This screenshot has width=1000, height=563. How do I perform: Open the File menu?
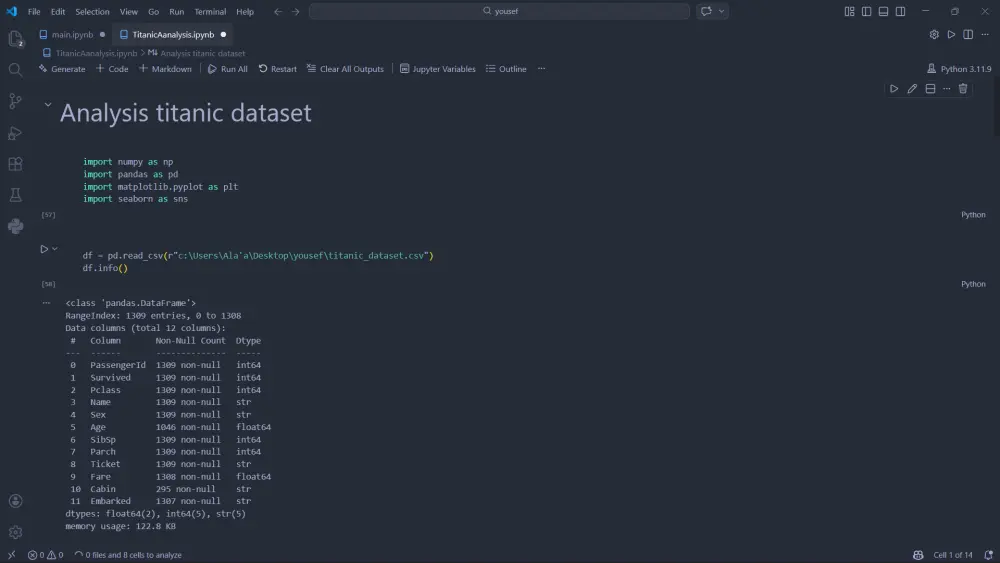point(34,11)
